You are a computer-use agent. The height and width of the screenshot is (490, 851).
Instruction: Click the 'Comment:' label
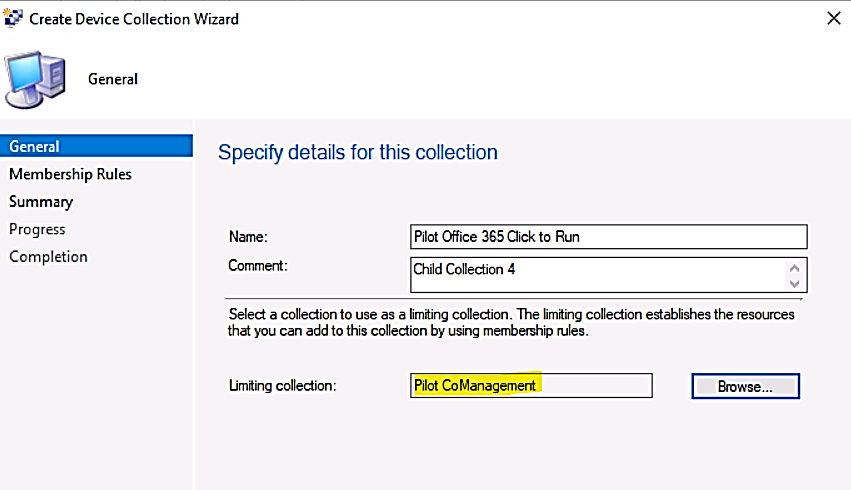258,265
